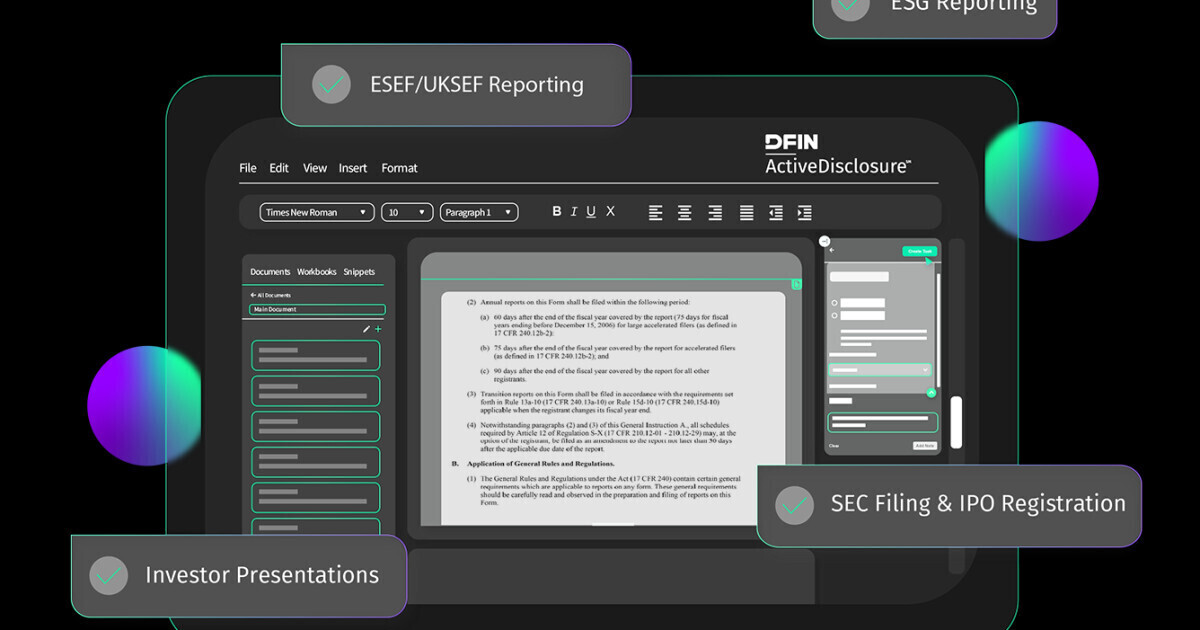
Task: Switch to the Snippets tab
Action: (359, 272)
